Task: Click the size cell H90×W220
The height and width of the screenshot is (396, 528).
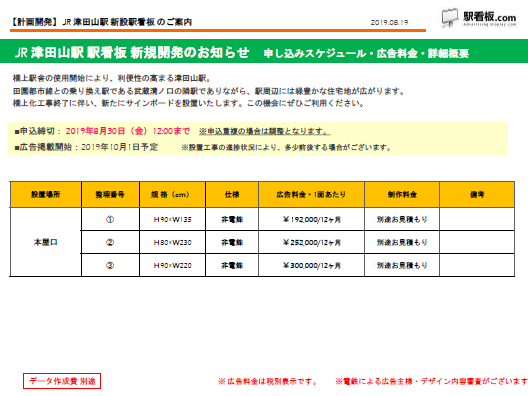Action: (172, 266)
